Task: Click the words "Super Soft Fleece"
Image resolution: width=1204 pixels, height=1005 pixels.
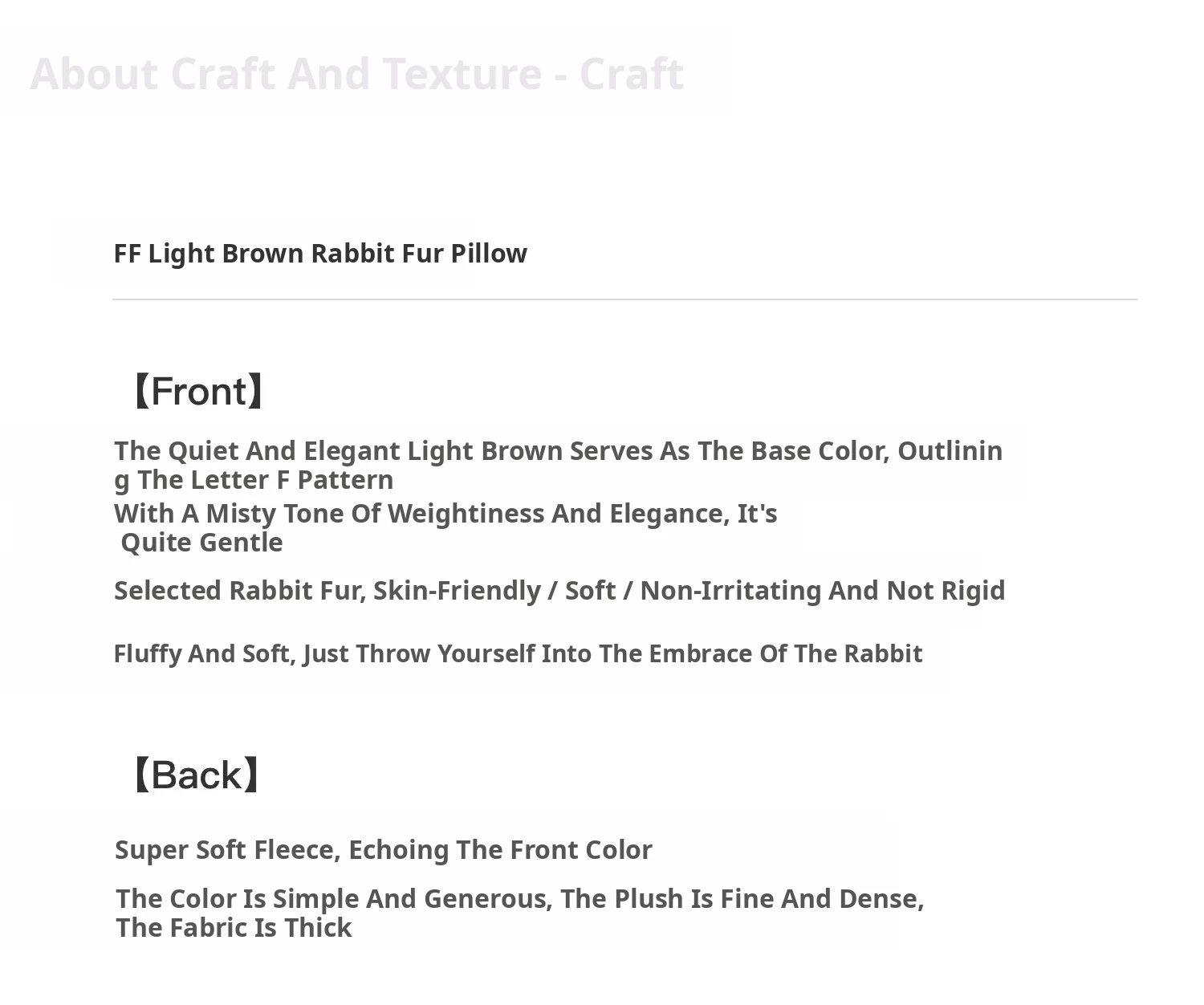Action: pyautogui.click(x=228, y=850)
